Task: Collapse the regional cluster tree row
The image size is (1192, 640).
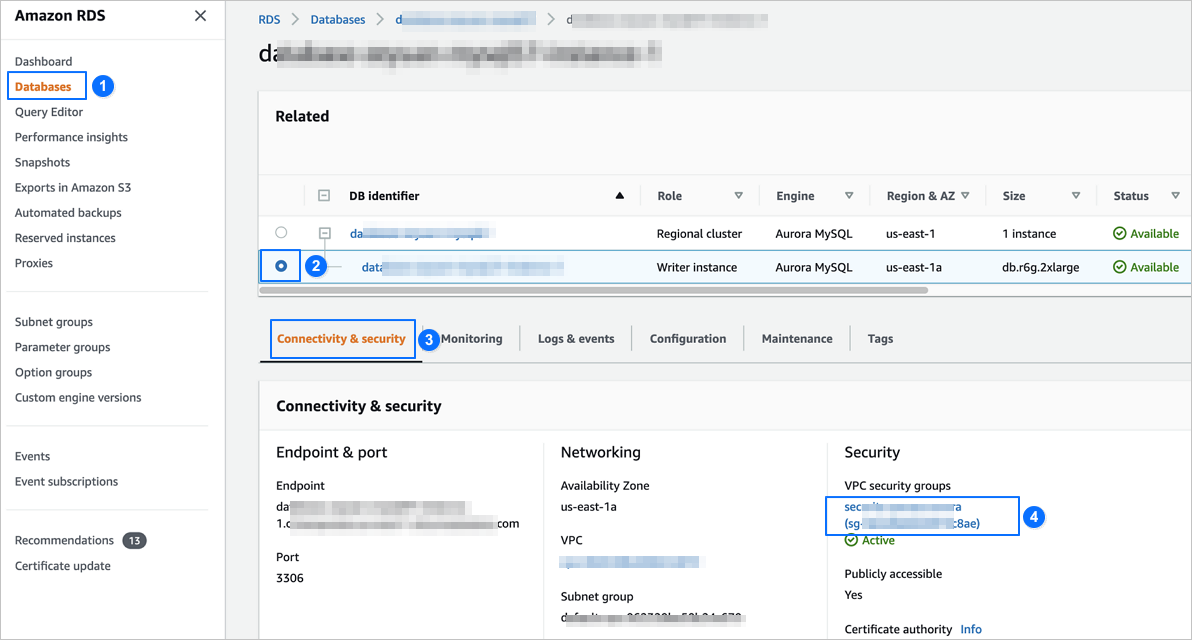Action: (324, 233)
